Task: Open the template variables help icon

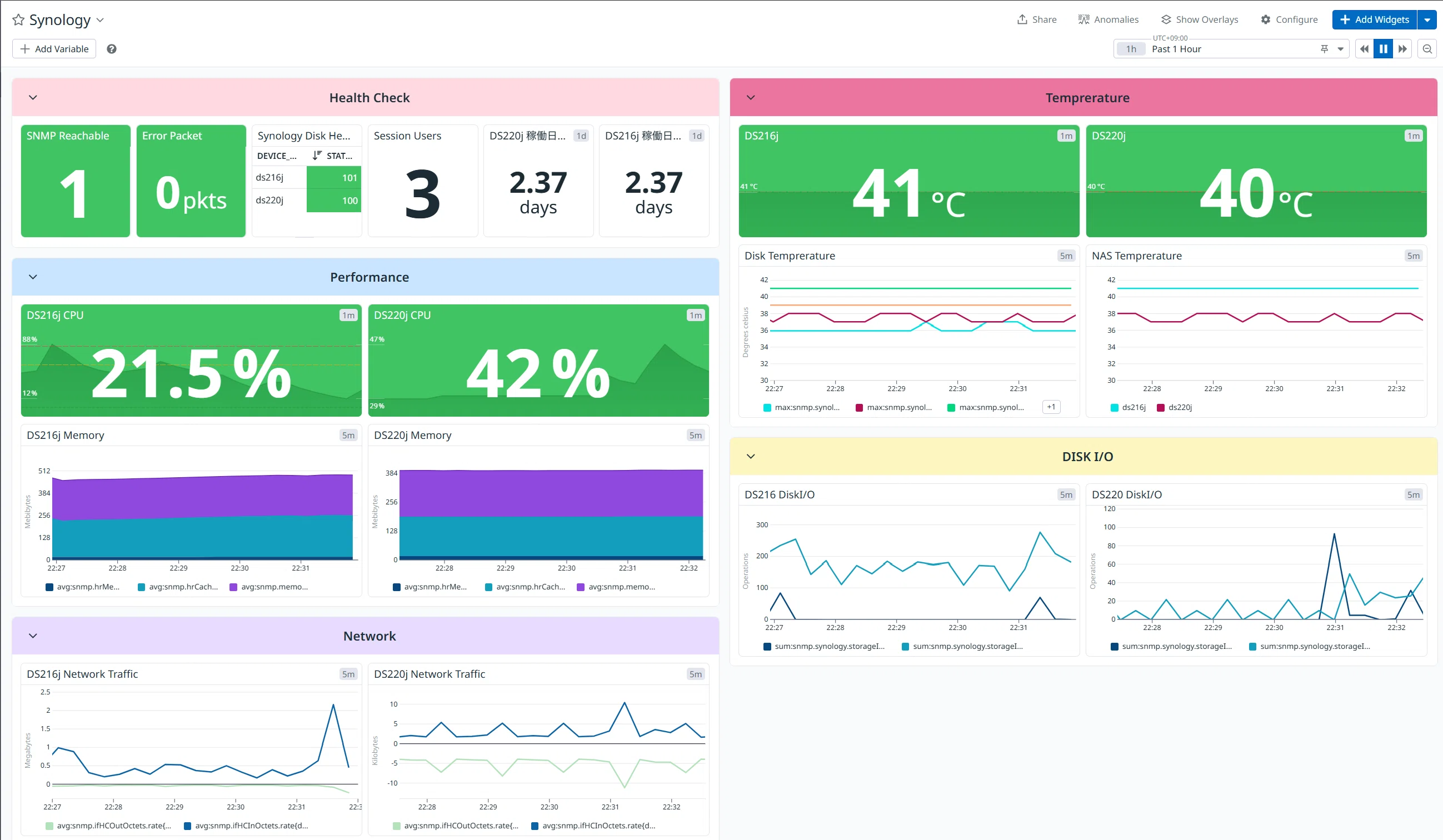Action: pos(112,49)
